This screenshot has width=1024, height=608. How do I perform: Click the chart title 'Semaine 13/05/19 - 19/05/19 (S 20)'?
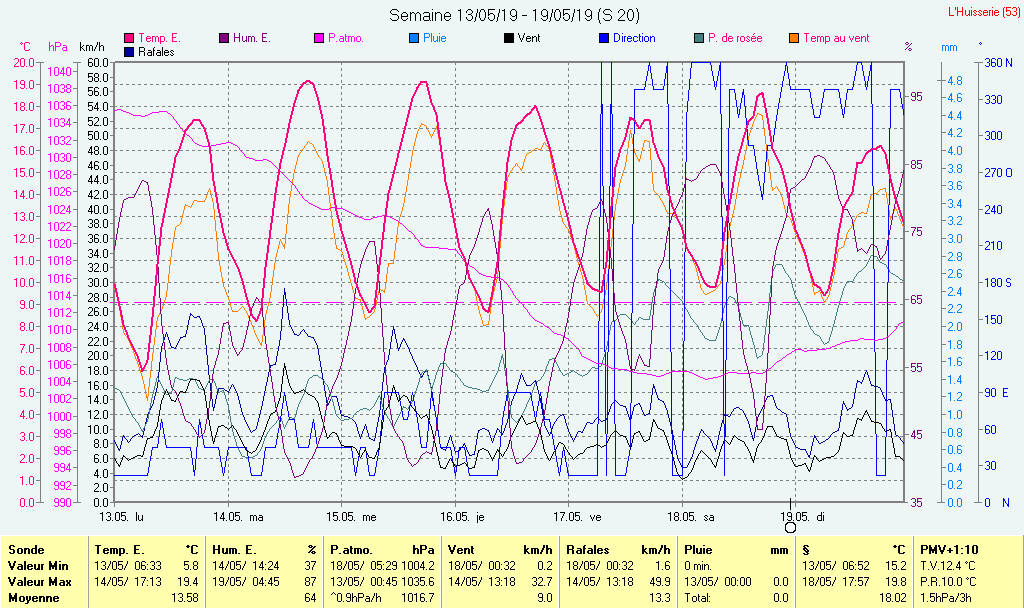(515, 15)
